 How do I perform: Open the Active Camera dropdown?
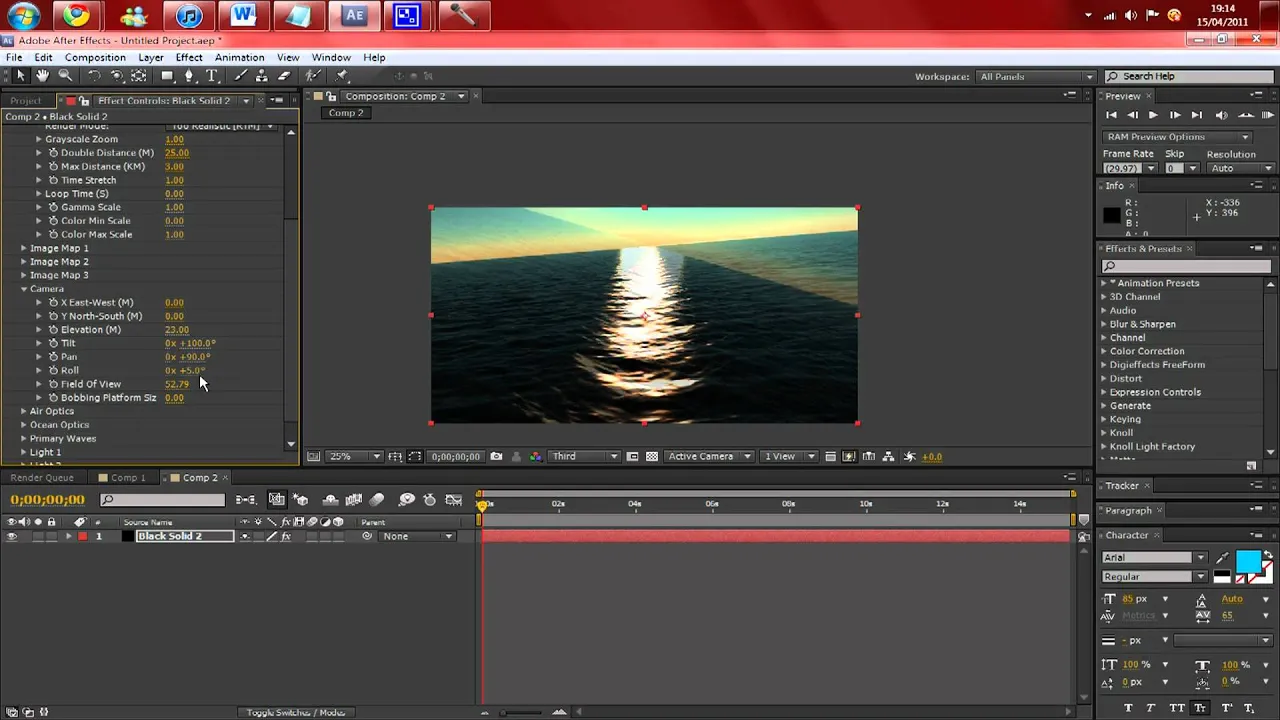tap(710, 457)
